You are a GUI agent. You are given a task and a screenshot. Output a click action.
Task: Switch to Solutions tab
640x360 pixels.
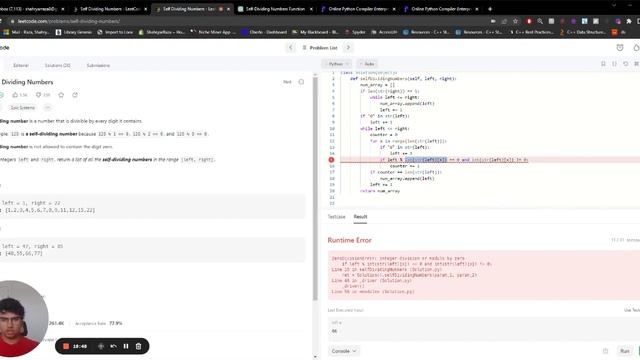pyautogui.click(x=58, y=65)
